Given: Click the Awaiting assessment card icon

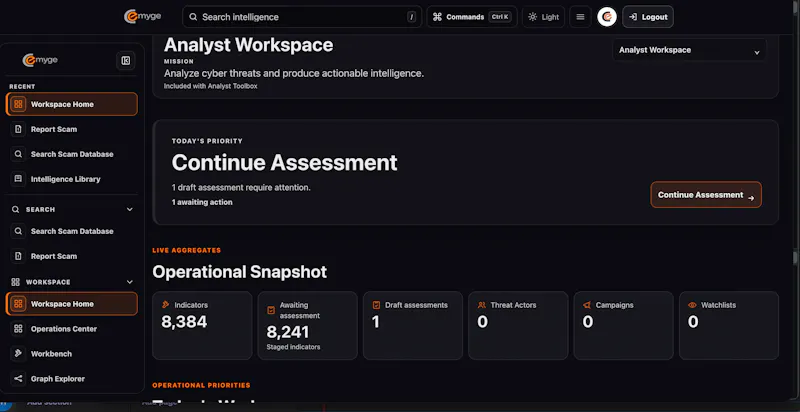Looking at the screenshot, I should [271, 310].
